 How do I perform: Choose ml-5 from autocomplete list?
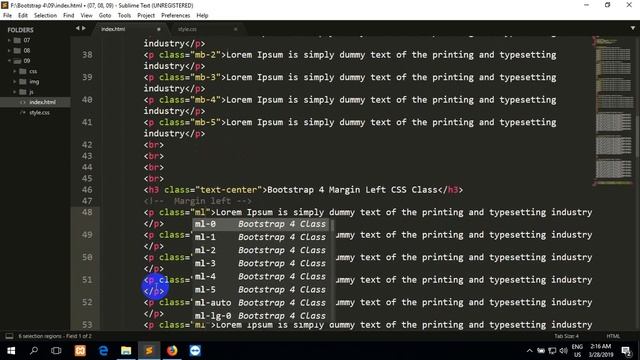pyautogui.click(x=261, y=289)
